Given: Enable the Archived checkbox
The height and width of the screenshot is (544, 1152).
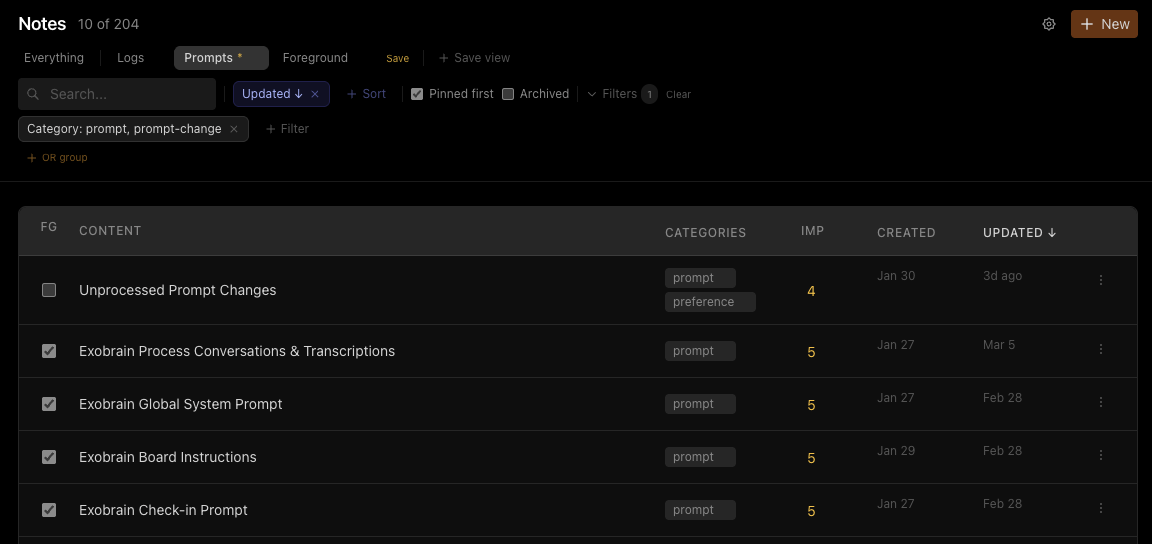Looking at the screenshot, I should click(508, 94).
